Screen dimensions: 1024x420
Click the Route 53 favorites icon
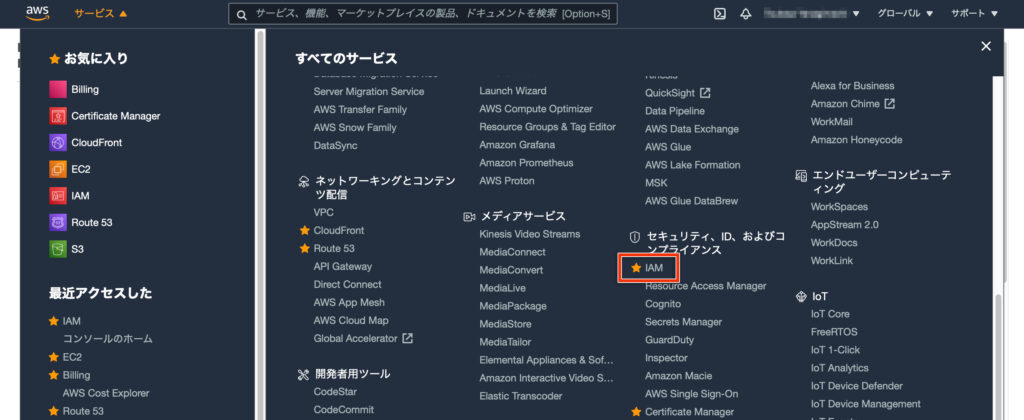click(x=58, y=222)
